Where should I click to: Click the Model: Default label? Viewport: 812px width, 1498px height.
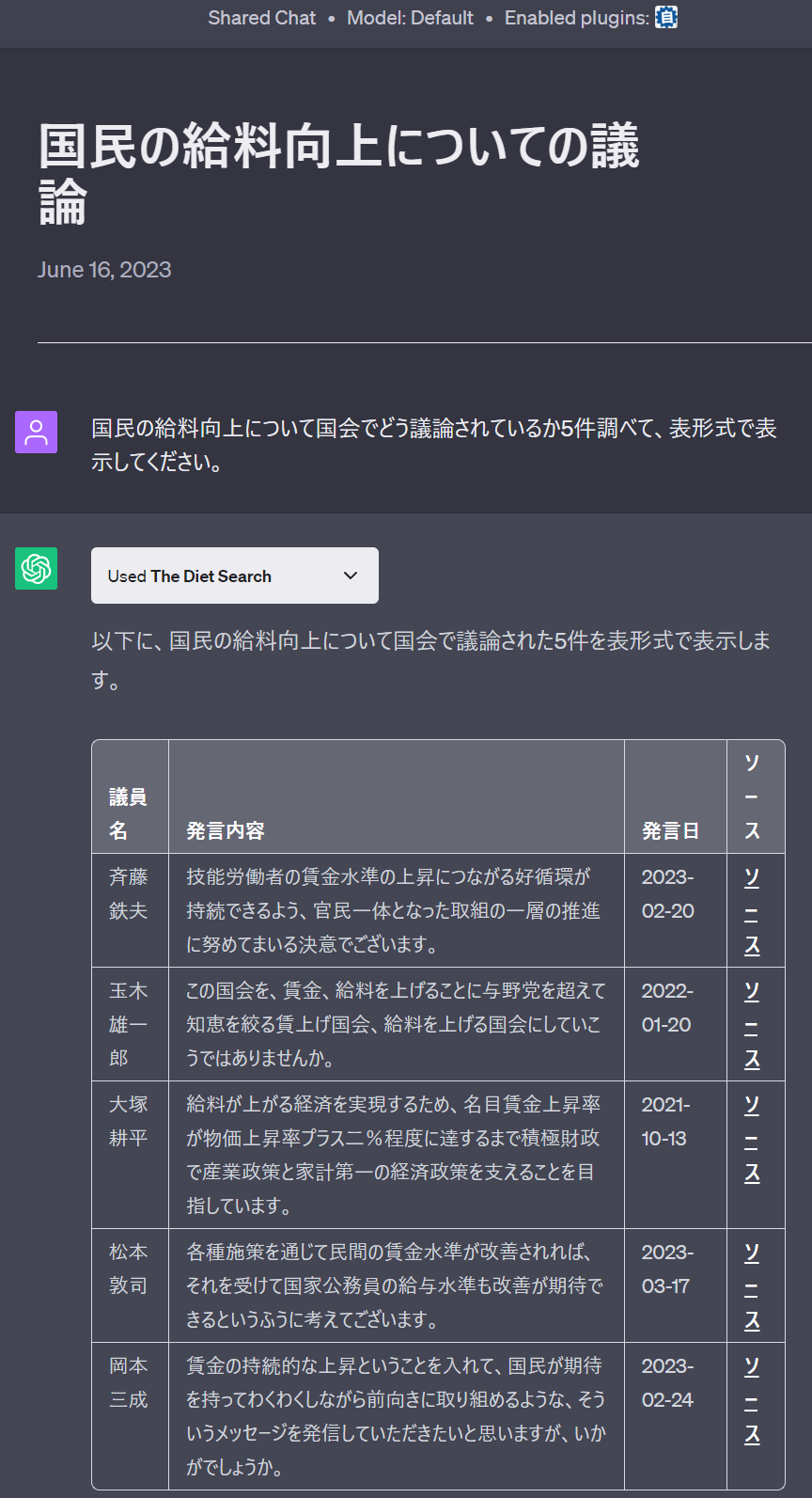tap(410, 18)
